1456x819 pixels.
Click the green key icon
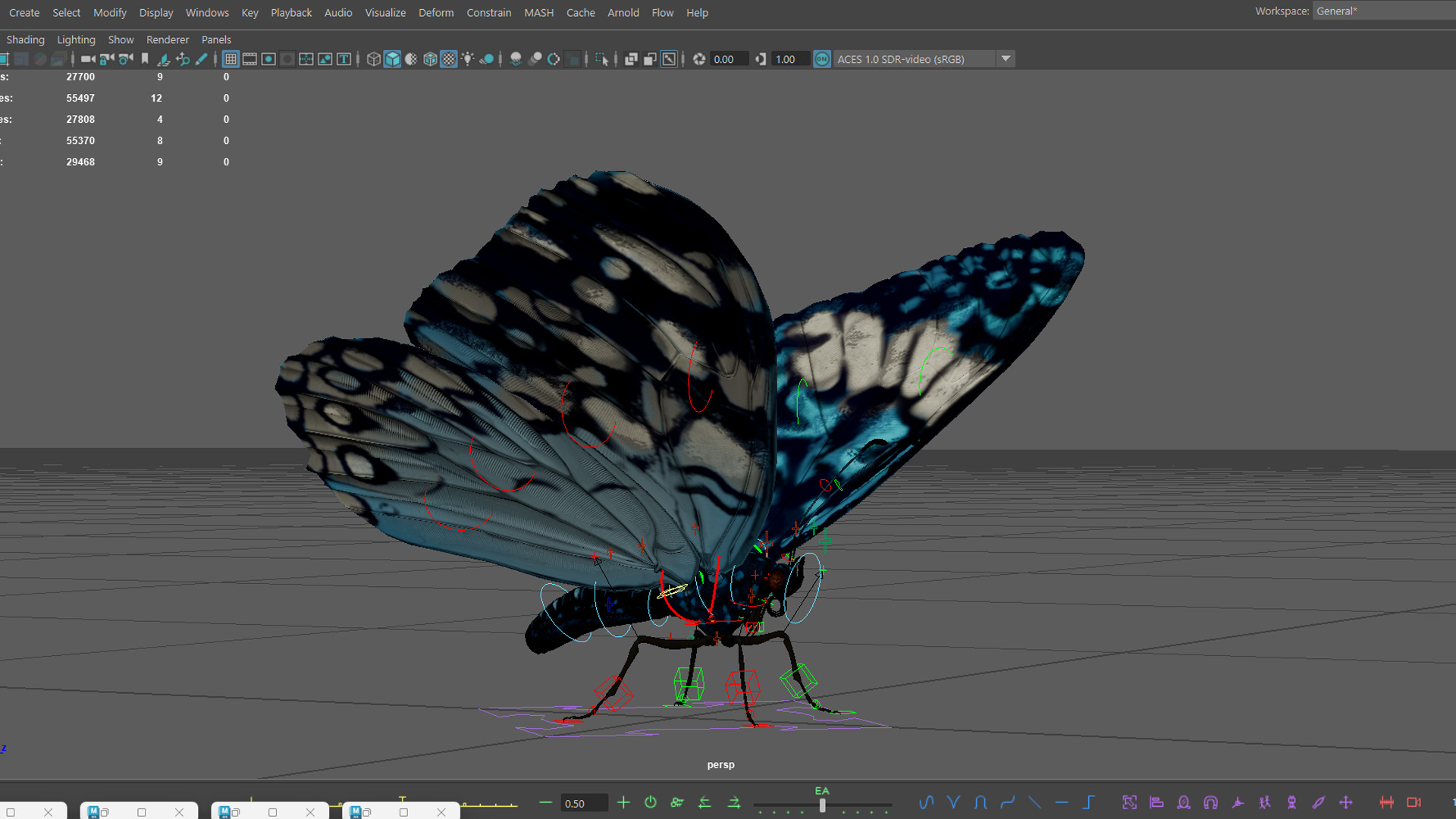click(x=677, y=802)
